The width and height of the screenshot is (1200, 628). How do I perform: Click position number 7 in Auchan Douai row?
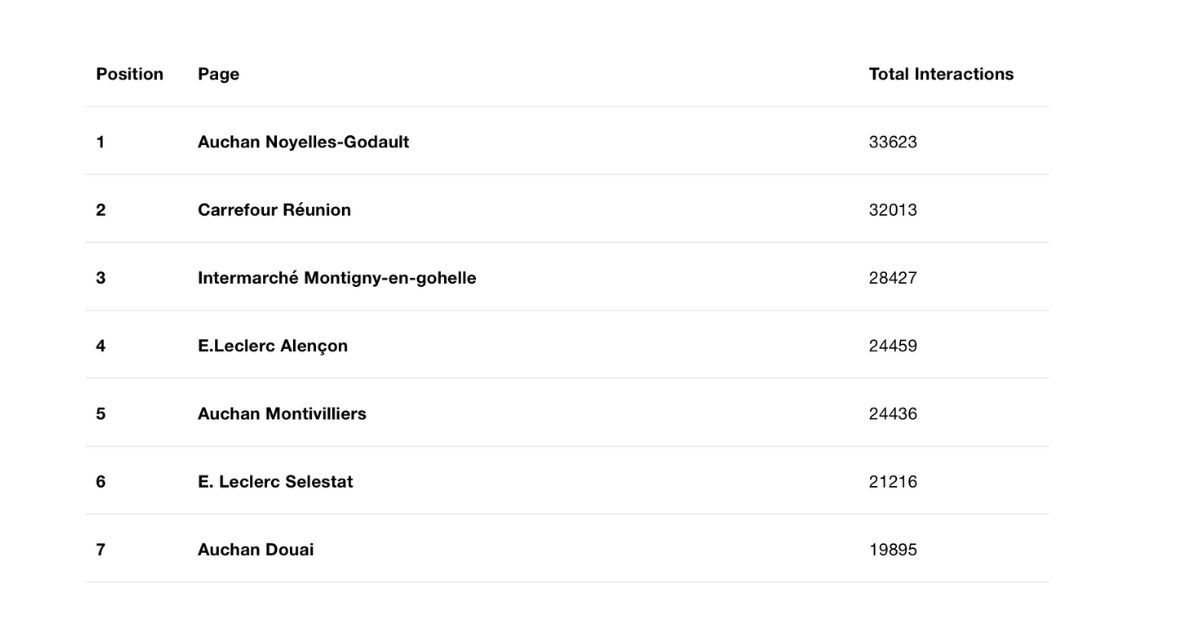101,550
